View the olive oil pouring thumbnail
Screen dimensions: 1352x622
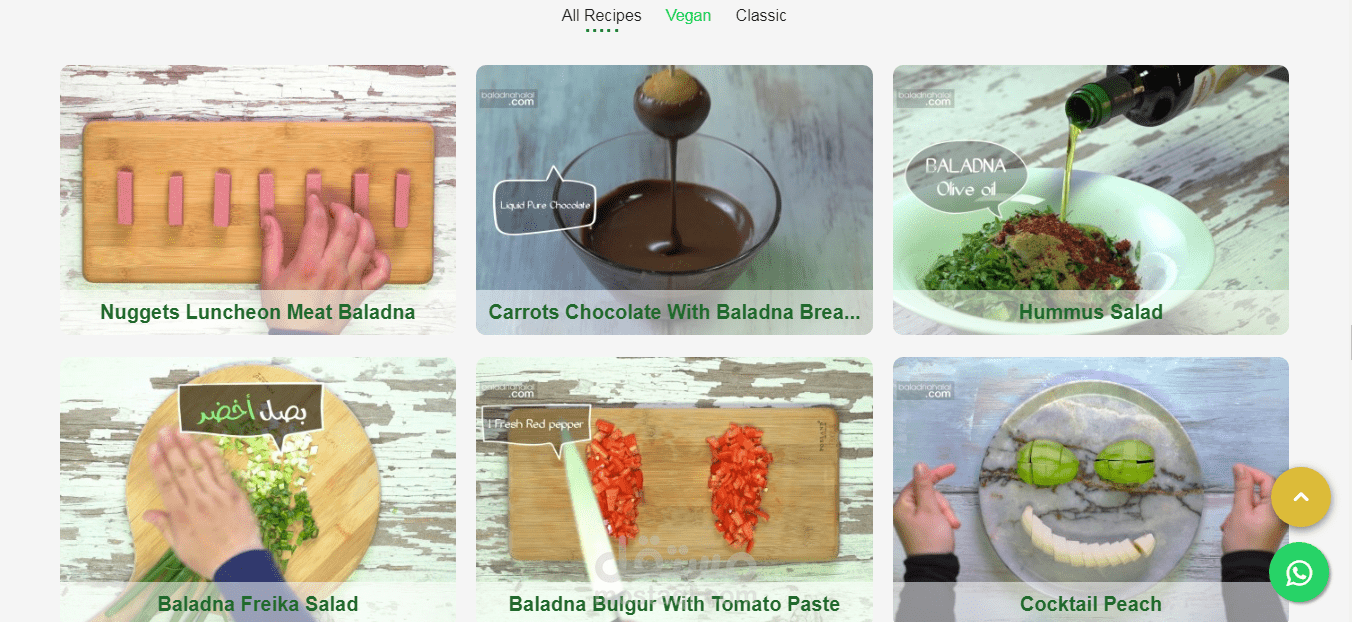click(1090, 180)
